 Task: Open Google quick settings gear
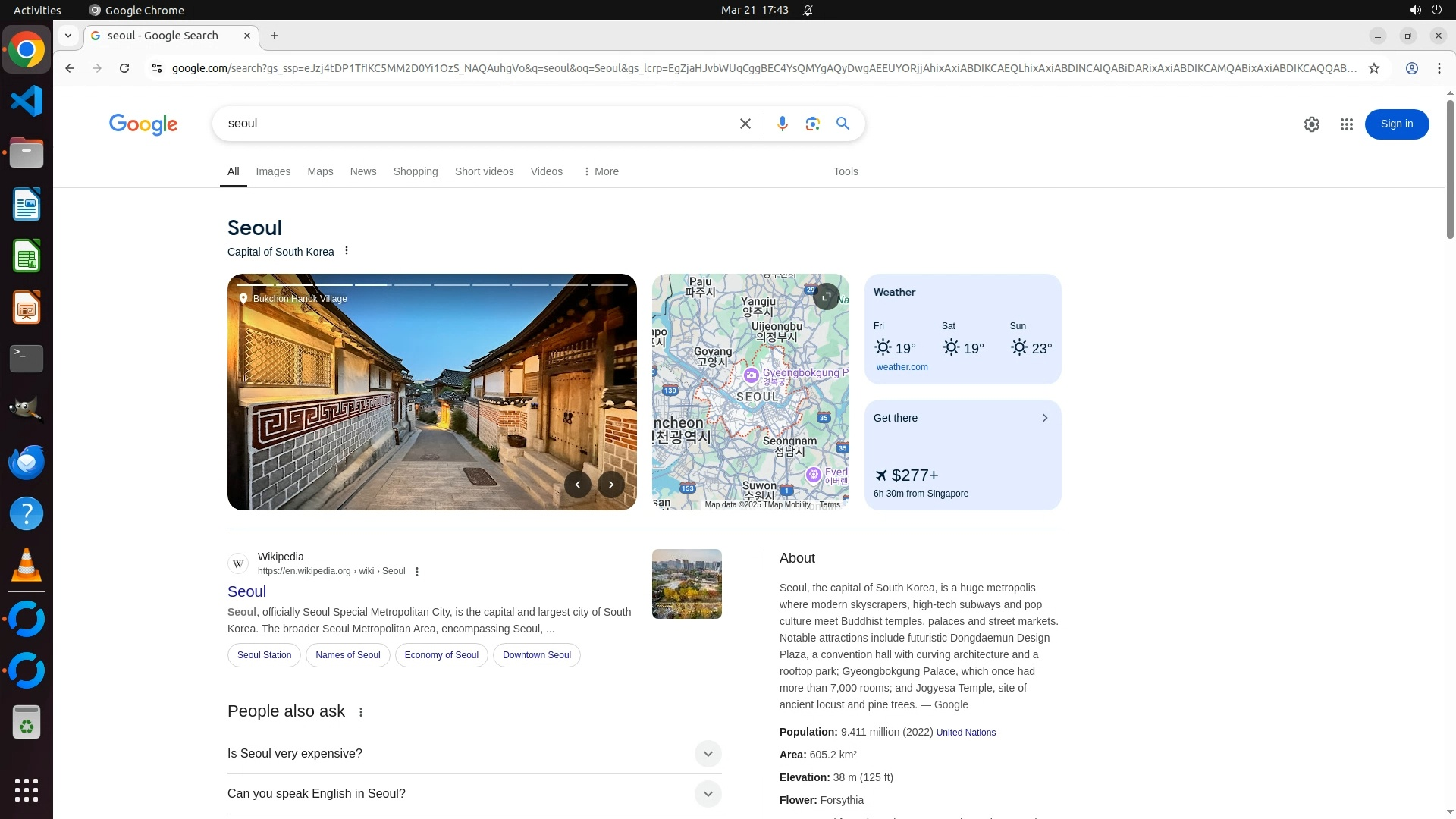click(1311, 124)
